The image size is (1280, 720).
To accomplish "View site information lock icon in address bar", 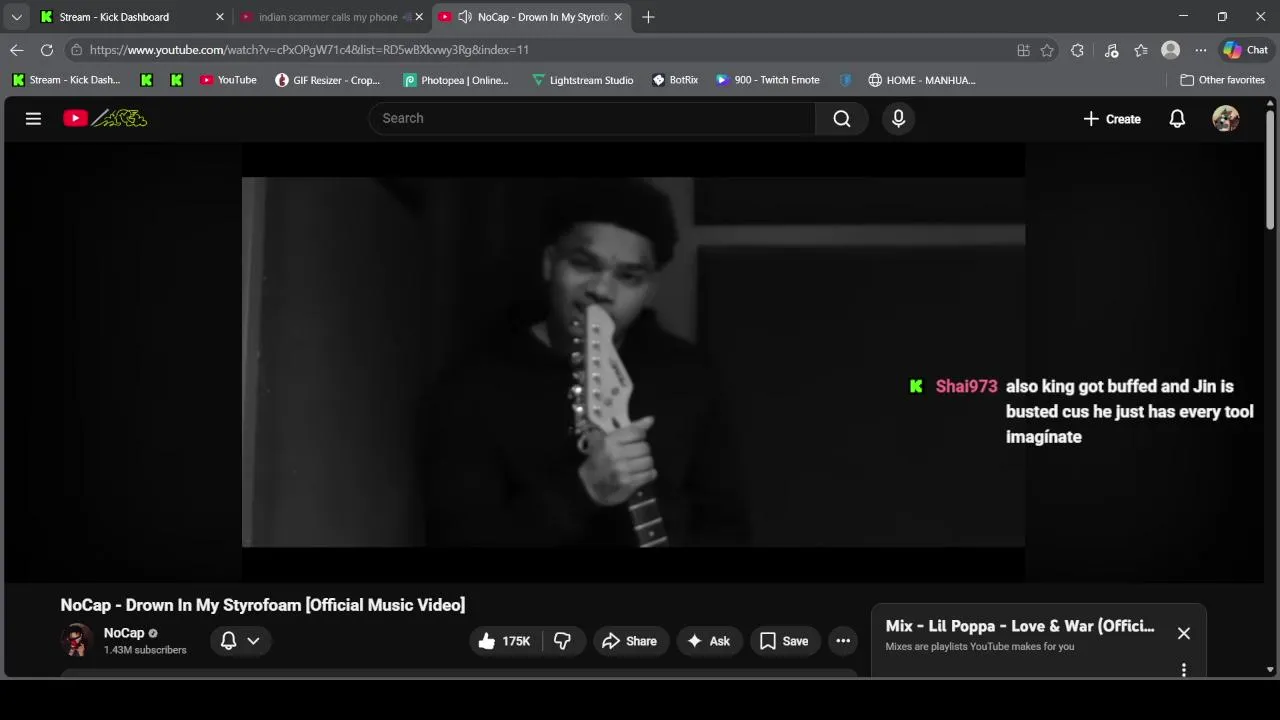I will (77, 50).
